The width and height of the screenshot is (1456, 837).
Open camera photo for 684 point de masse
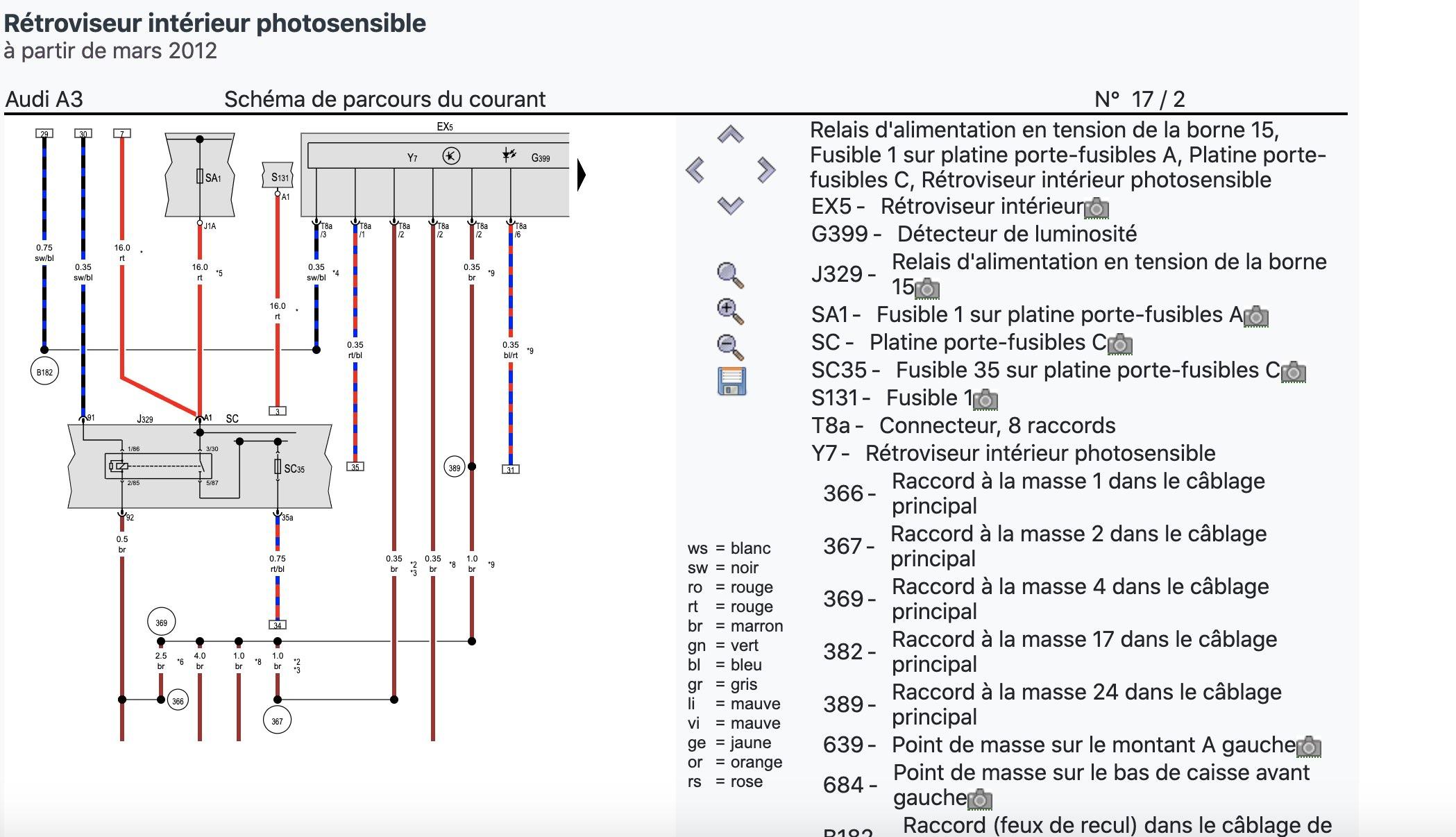coord(980,800)
